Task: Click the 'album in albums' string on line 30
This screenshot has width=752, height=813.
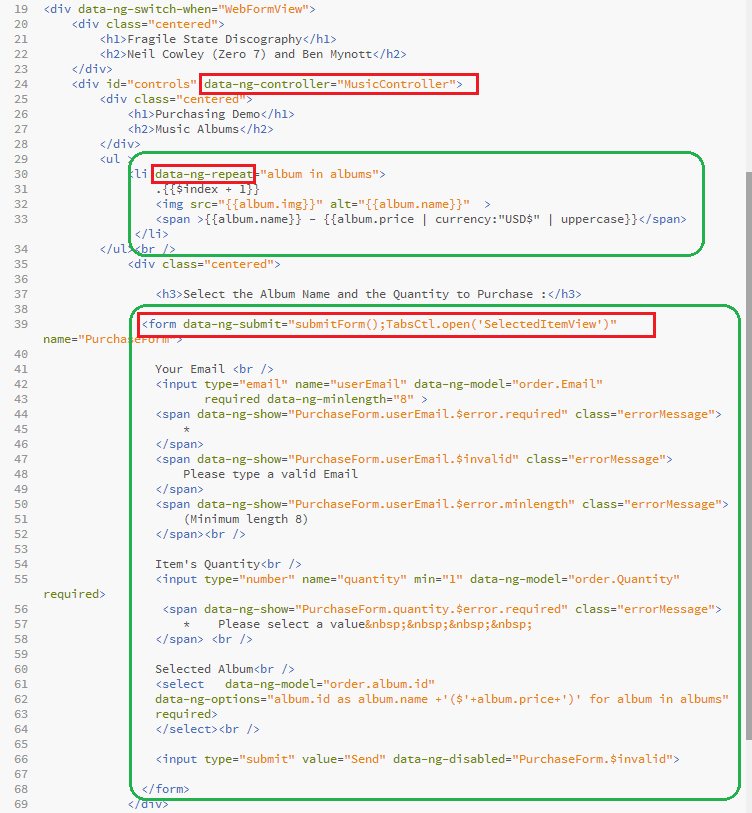Action: click(319, 174)
